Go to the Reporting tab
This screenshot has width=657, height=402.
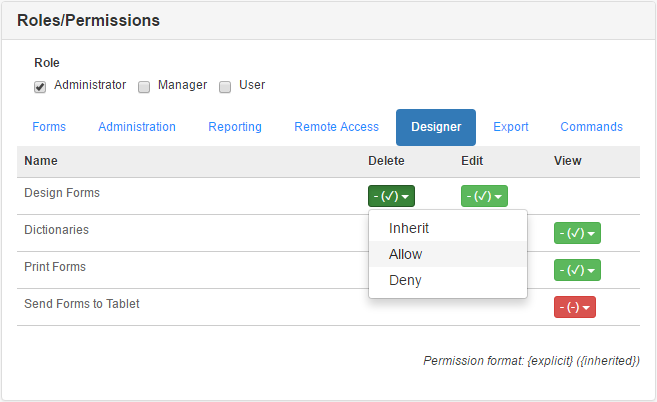click(235, 127)
